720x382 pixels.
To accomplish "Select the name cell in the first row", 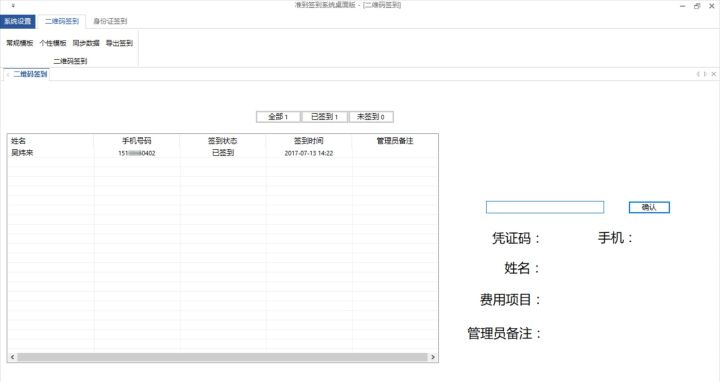I will [51, 153].
